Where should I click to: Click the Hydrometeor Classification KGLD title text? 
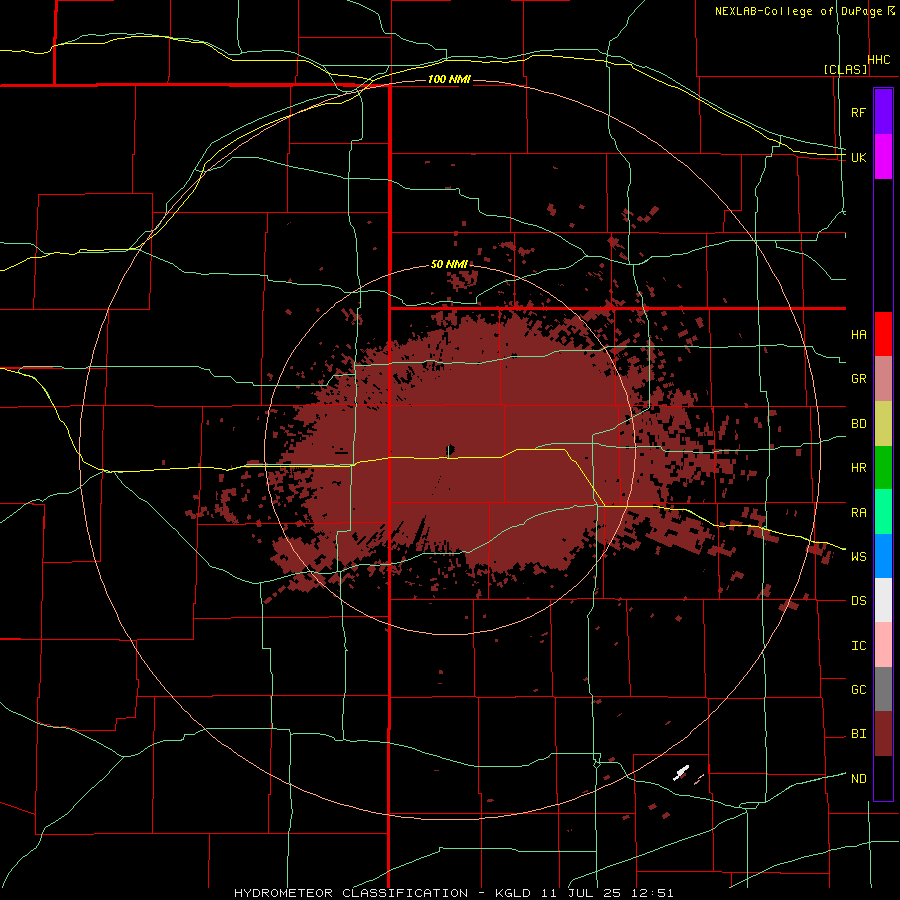pyautogui.click(x=453, y=893)
